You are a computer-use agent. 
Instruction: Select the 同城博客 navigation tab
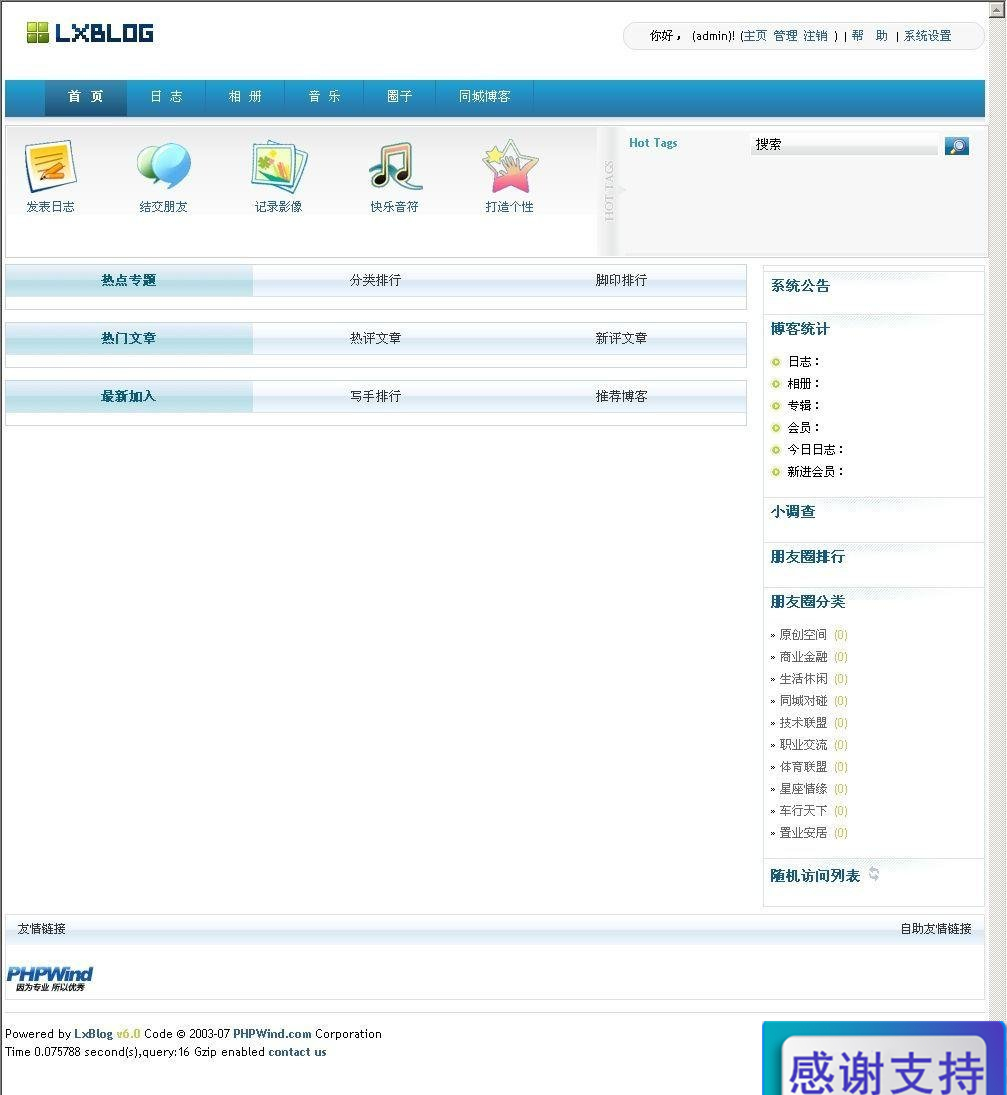tap(485, 96)
